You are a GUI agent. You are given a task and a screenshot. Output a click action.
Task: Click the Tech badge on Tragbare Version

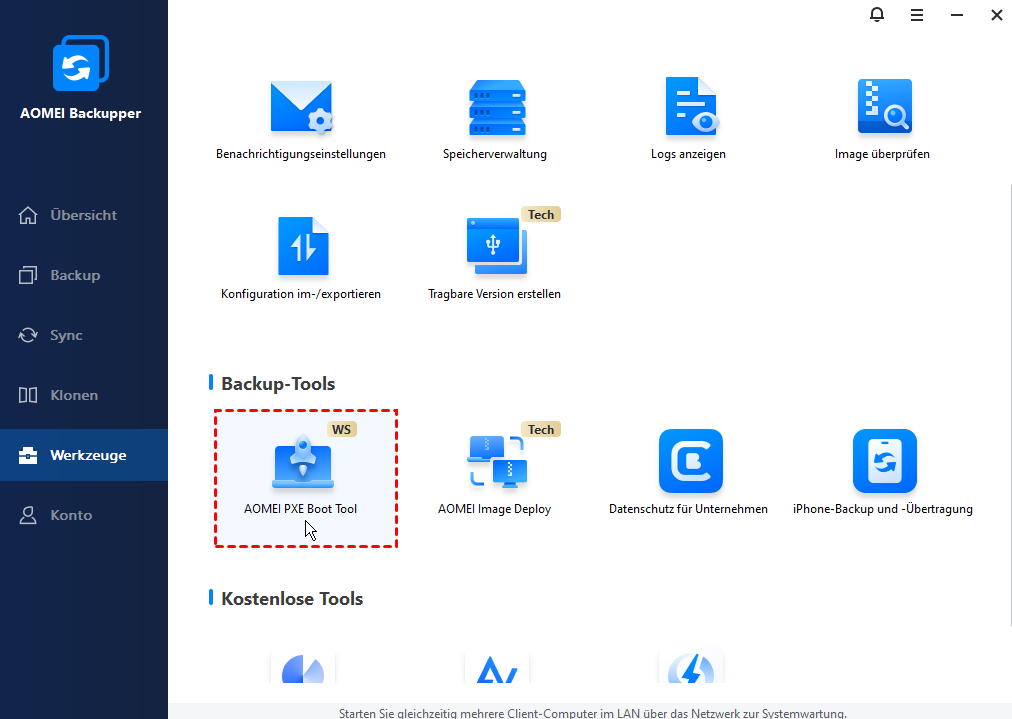[x=541, y=214]
